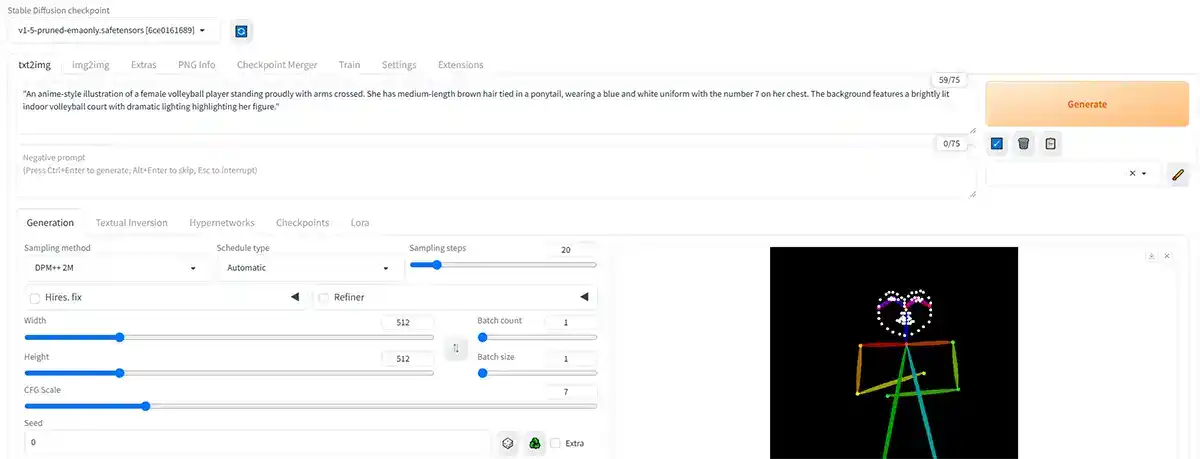Tick the Extra seed checkbox
The height and width of the screenshot is (459, 1200).
coord(555,443)
